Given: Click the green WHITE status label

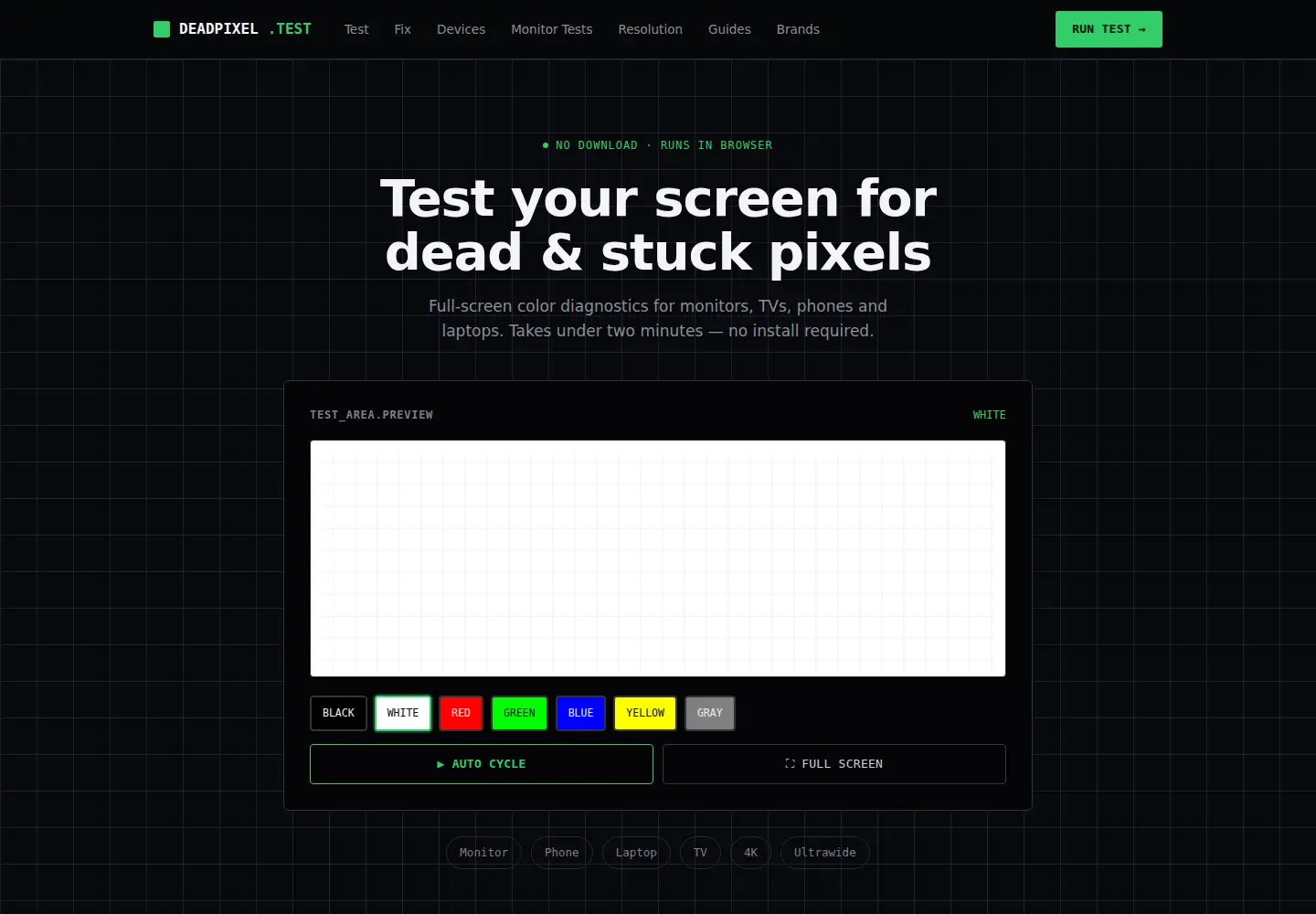Looking at the screenshot, I should pos(989,415).
